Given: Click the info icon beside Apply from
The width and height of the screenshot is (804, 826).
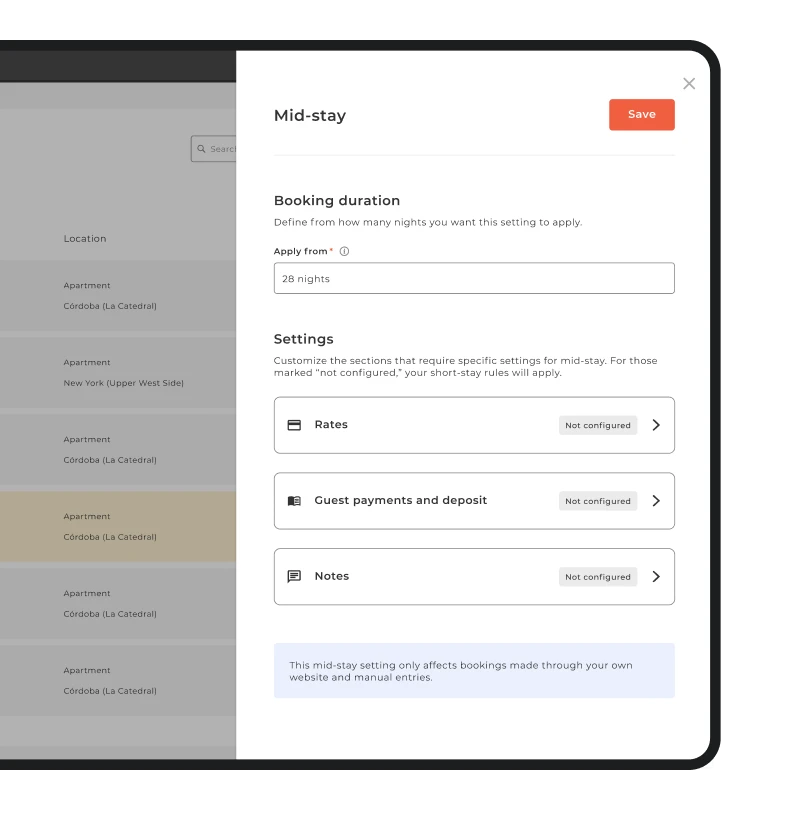Looking at the screenshot, I should point(344,251).
